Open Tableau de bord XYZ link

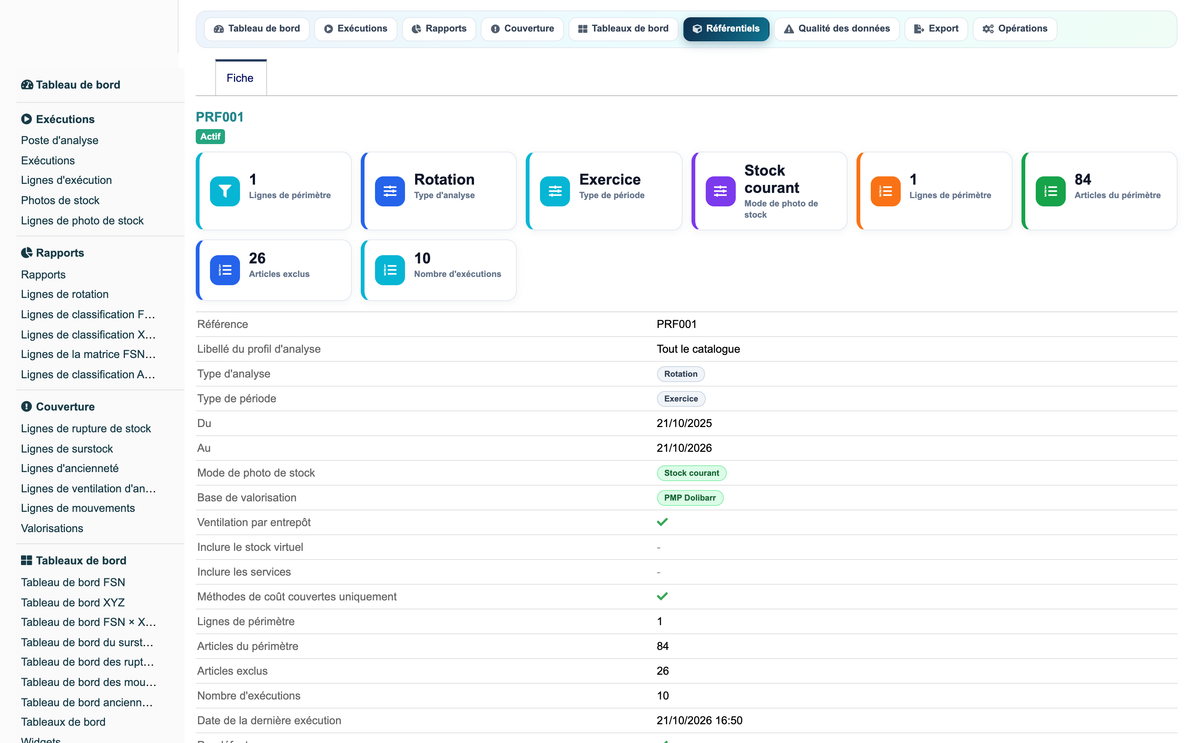(73, 603)
